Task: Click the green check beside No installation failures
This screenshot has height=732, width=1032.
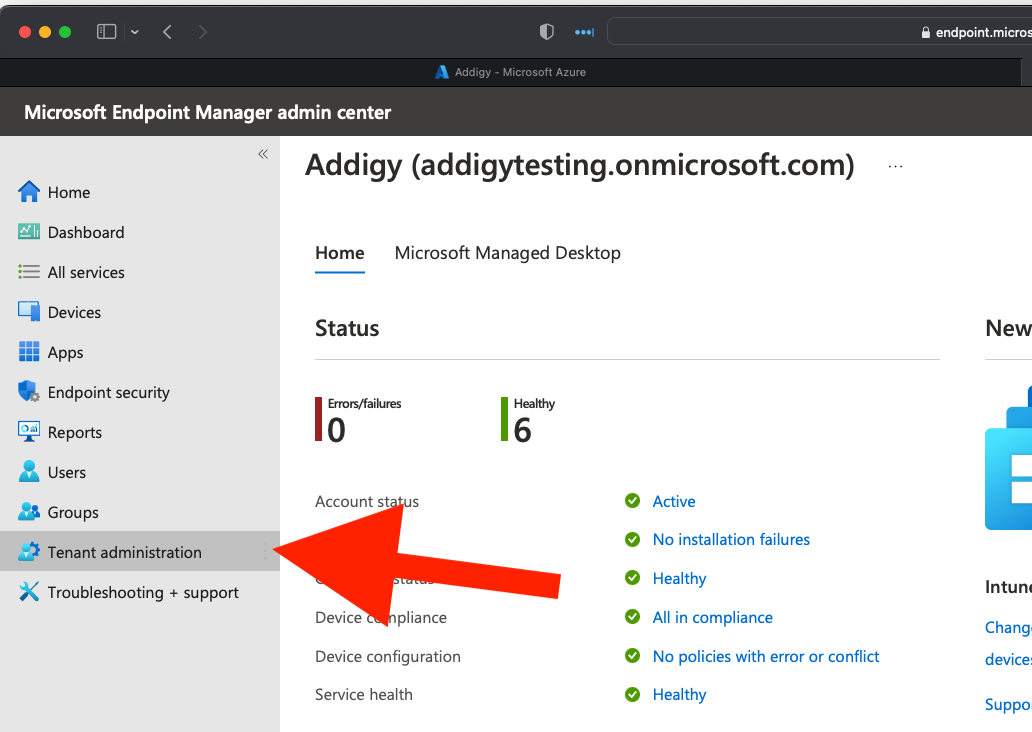Action: 632,540
